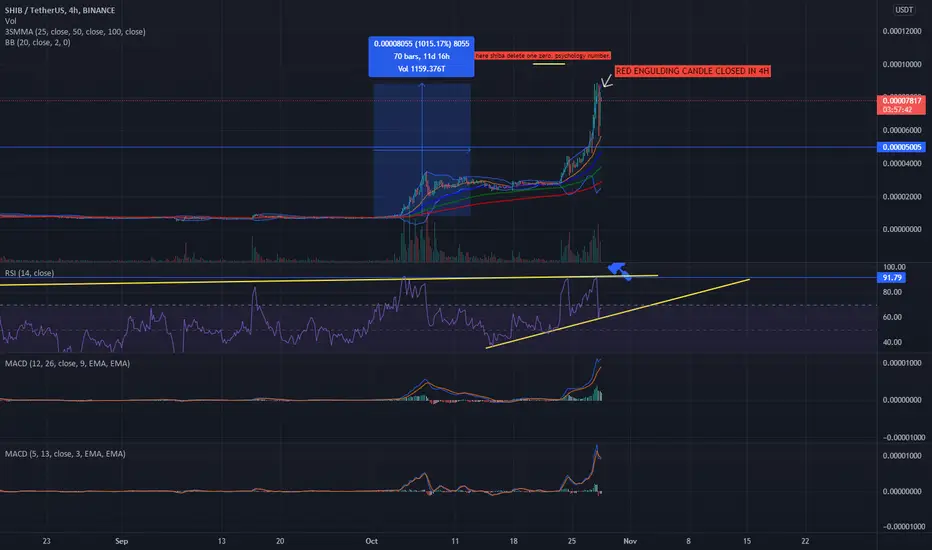
Task: Click the RSI value label 91.79
Action: [892, 278]
